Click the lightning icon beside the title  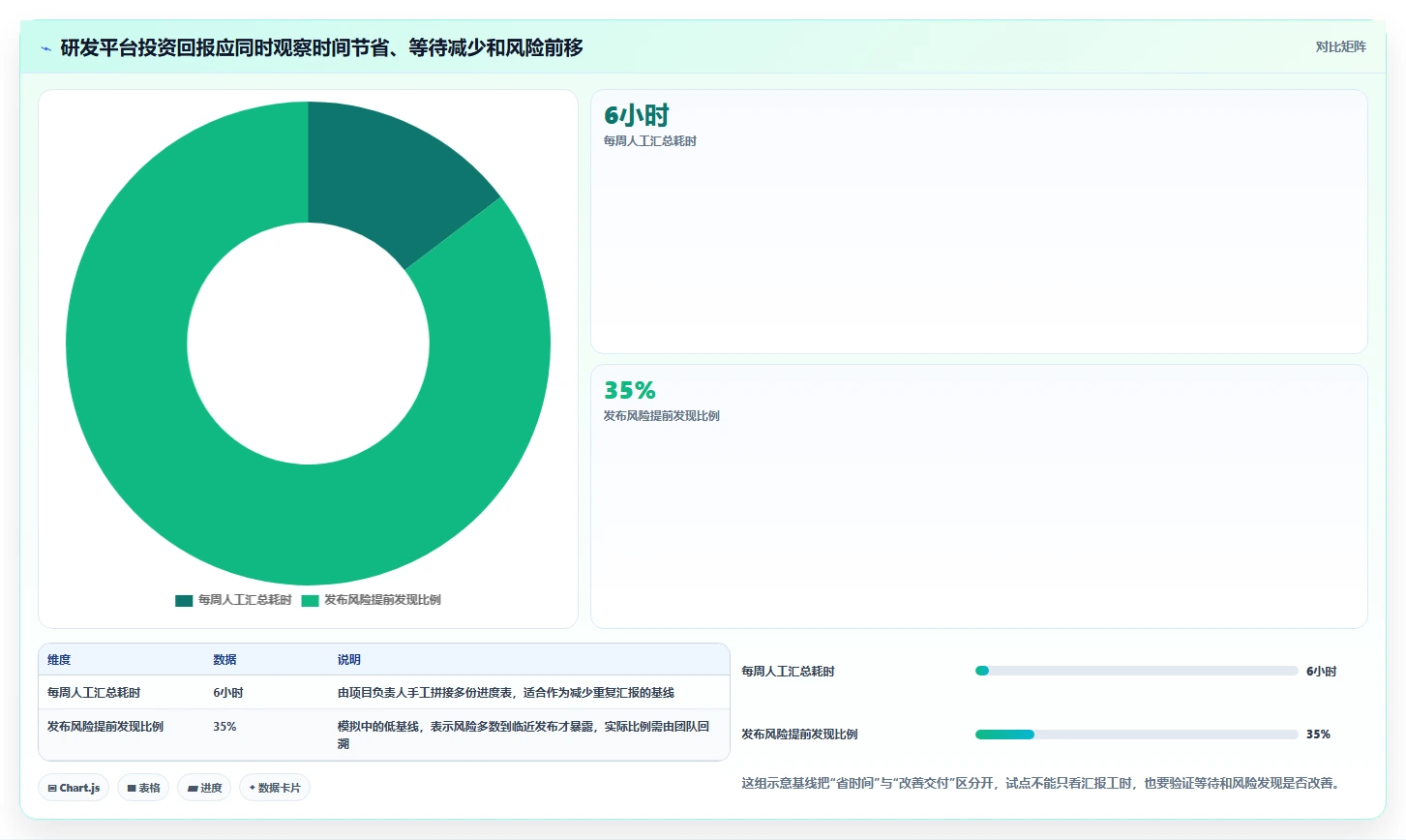[45, 48]
